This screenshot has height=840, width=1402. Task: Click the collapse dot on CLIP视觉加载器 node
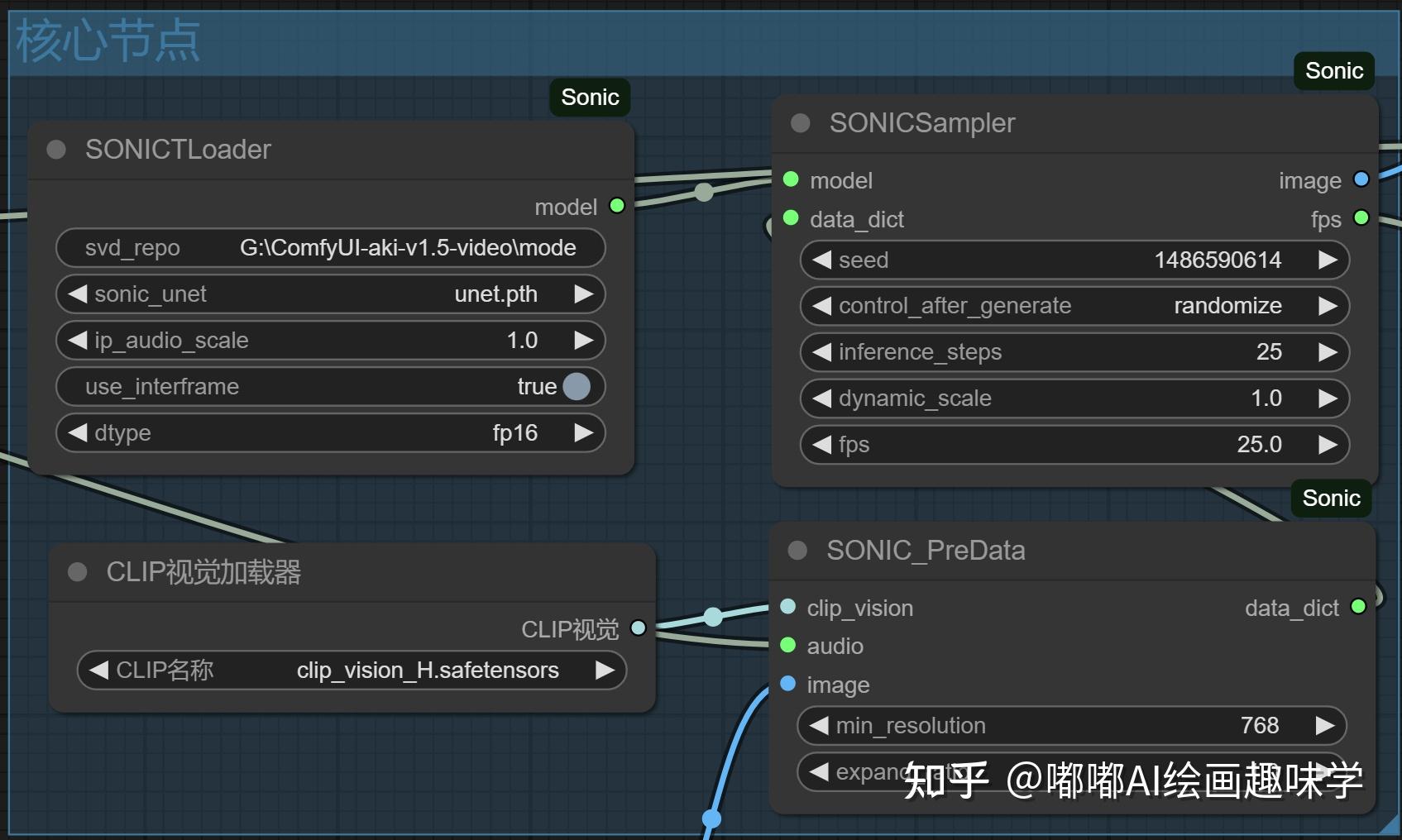[77, 572]
